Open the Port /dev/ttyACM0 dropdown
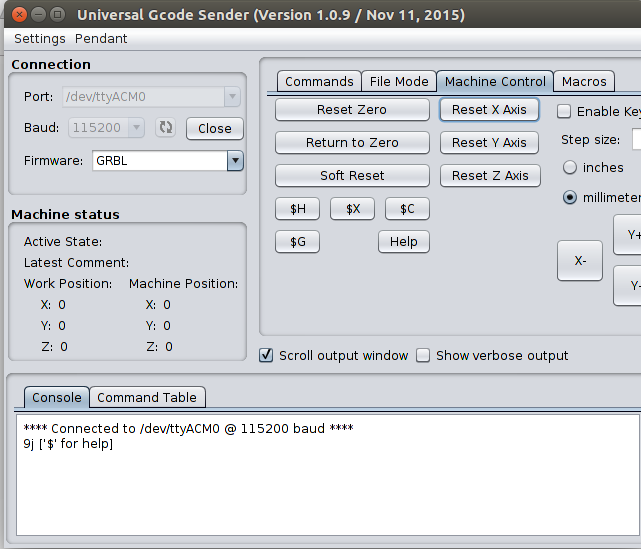641x549 pixels. [232, 96]
